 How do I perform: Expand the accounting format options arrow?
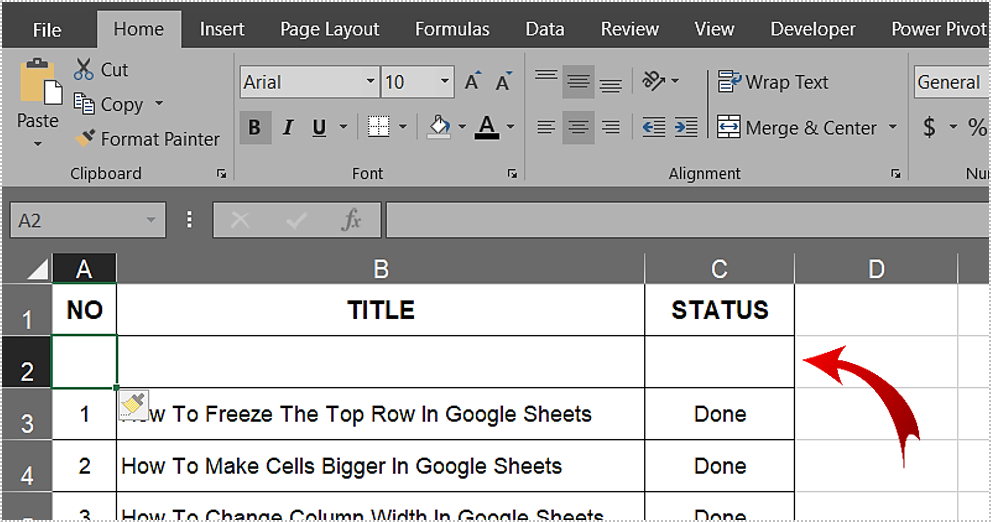(x=953, y=127)
